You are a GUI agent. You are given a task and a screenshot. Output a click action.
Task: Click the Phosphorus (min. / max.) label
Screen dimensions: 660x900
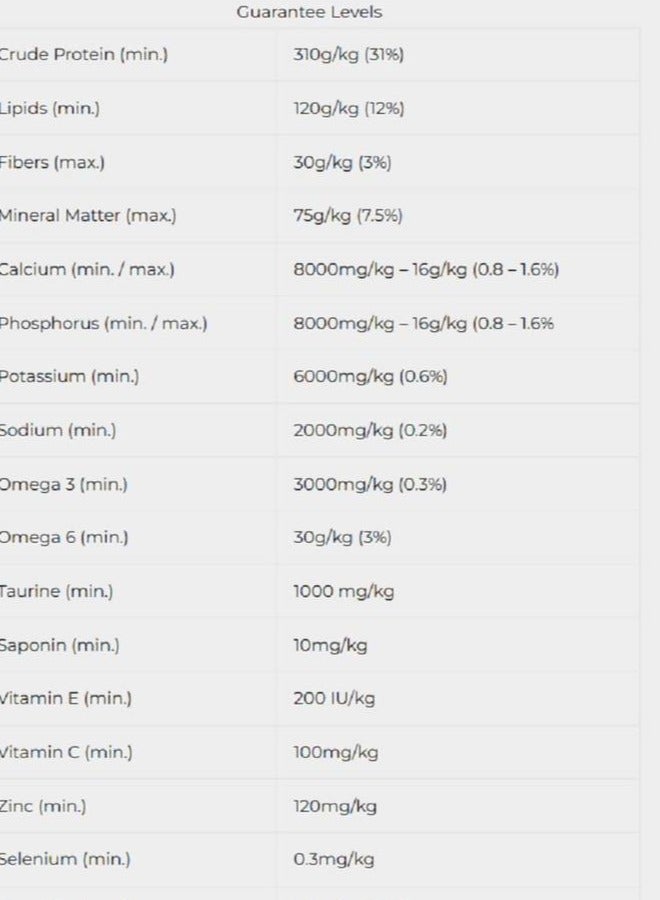103,324
